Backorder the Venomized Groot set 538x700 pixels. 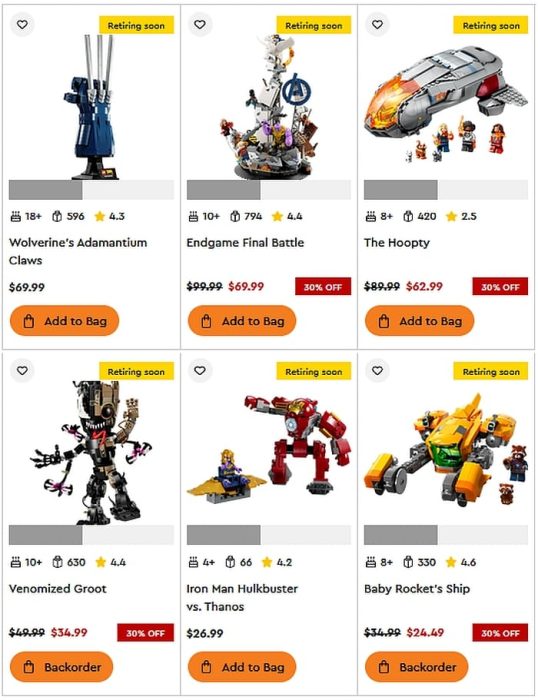point(61,667)
